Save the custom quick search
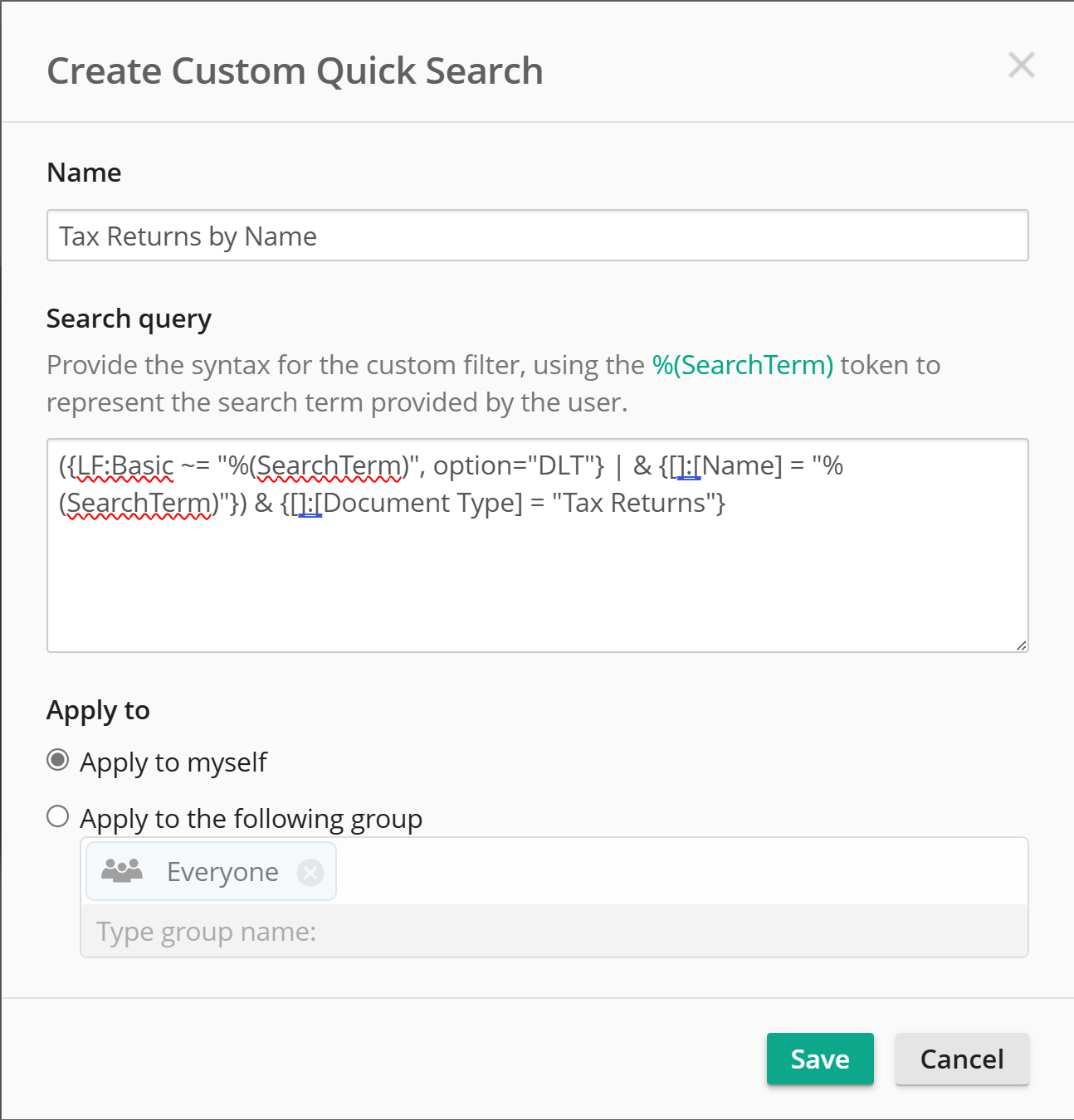 pyautogui.click(x=820, y=1059)
